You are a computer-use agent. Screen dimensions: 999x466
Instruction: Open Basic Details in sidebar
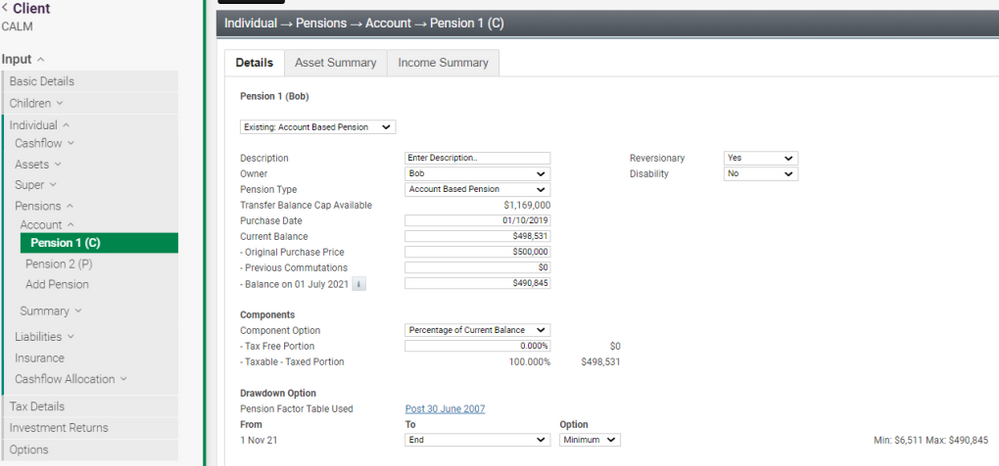[x=90, y=82]
